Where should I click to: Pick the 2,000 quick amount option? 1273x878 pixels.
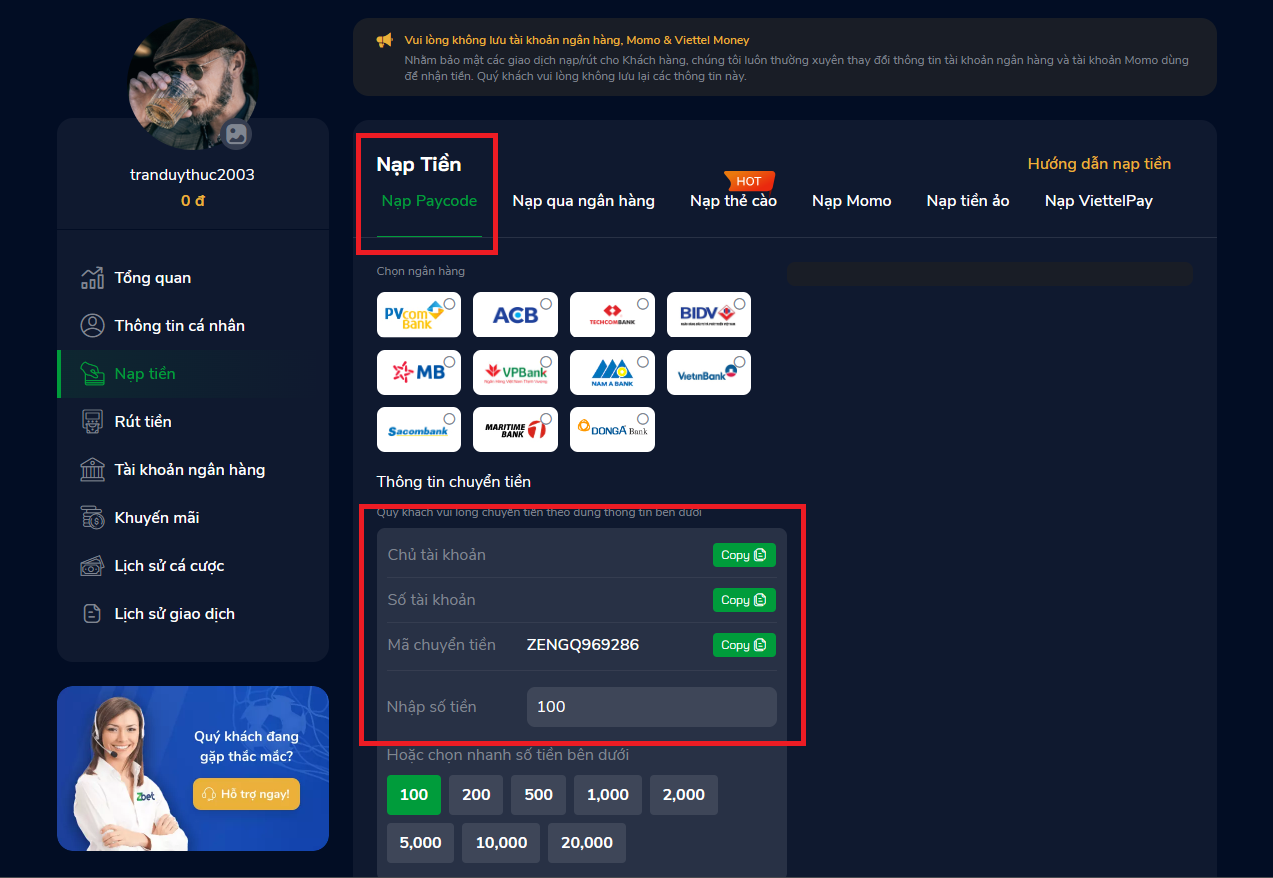coord(683,794)
